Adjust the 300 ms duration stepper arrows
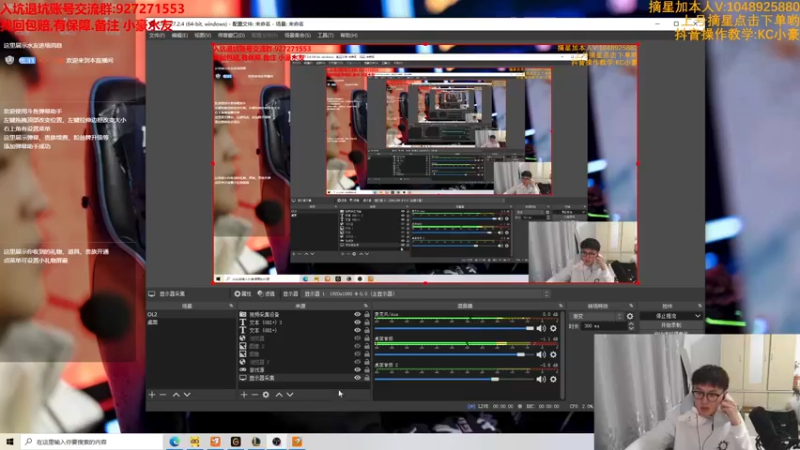The width and height of the screenshot is (800, 450). [631, 326]
